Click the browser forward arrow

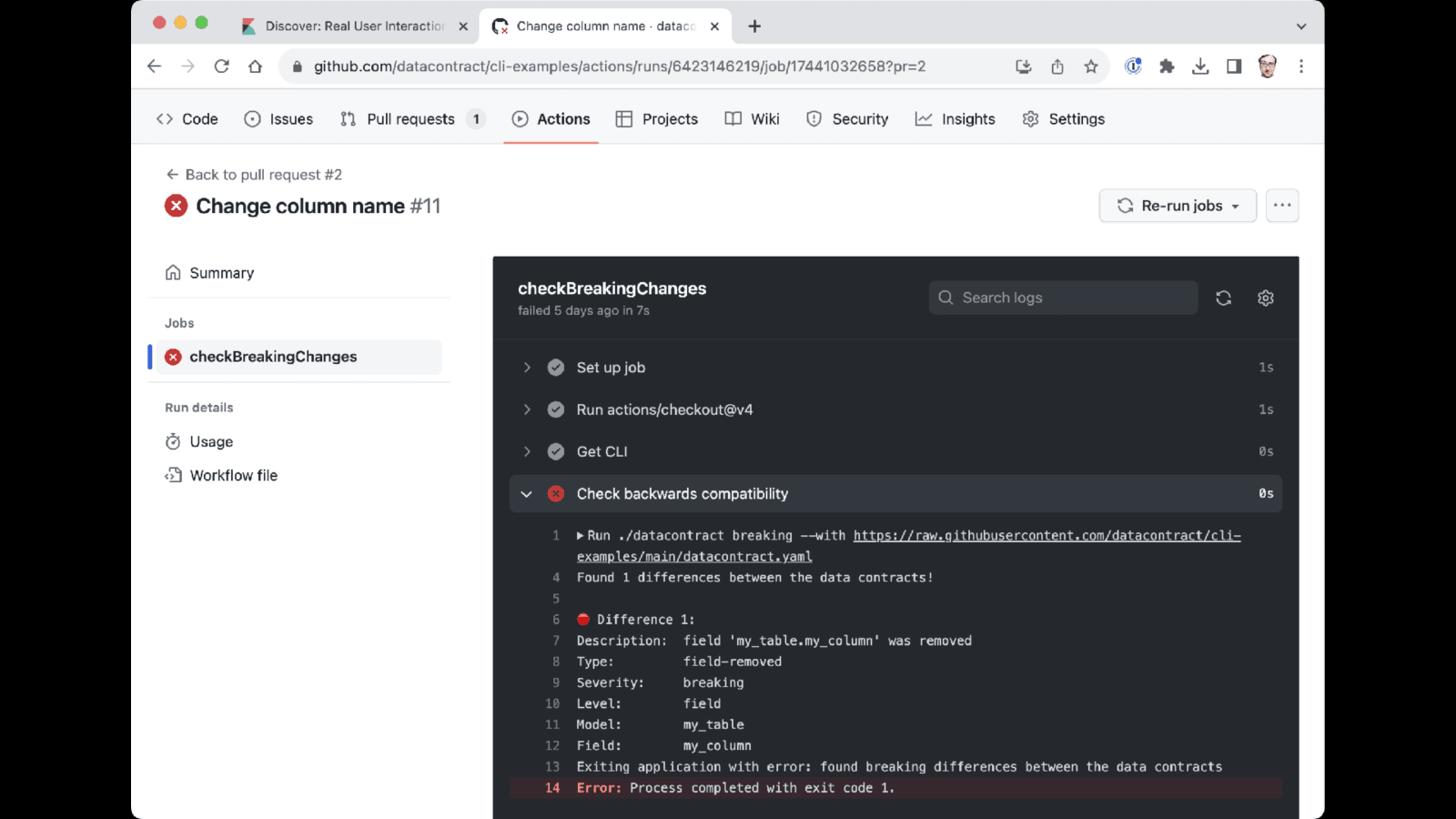point(187,66)
